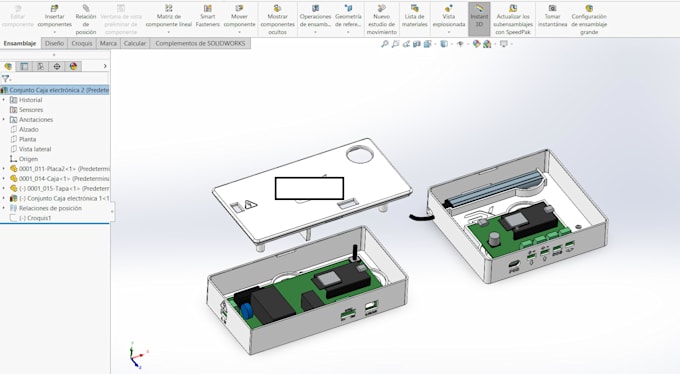Screen dimensions: 680x374
Task: Expand Relaciones de posición folder
Action: pos(4,208)
